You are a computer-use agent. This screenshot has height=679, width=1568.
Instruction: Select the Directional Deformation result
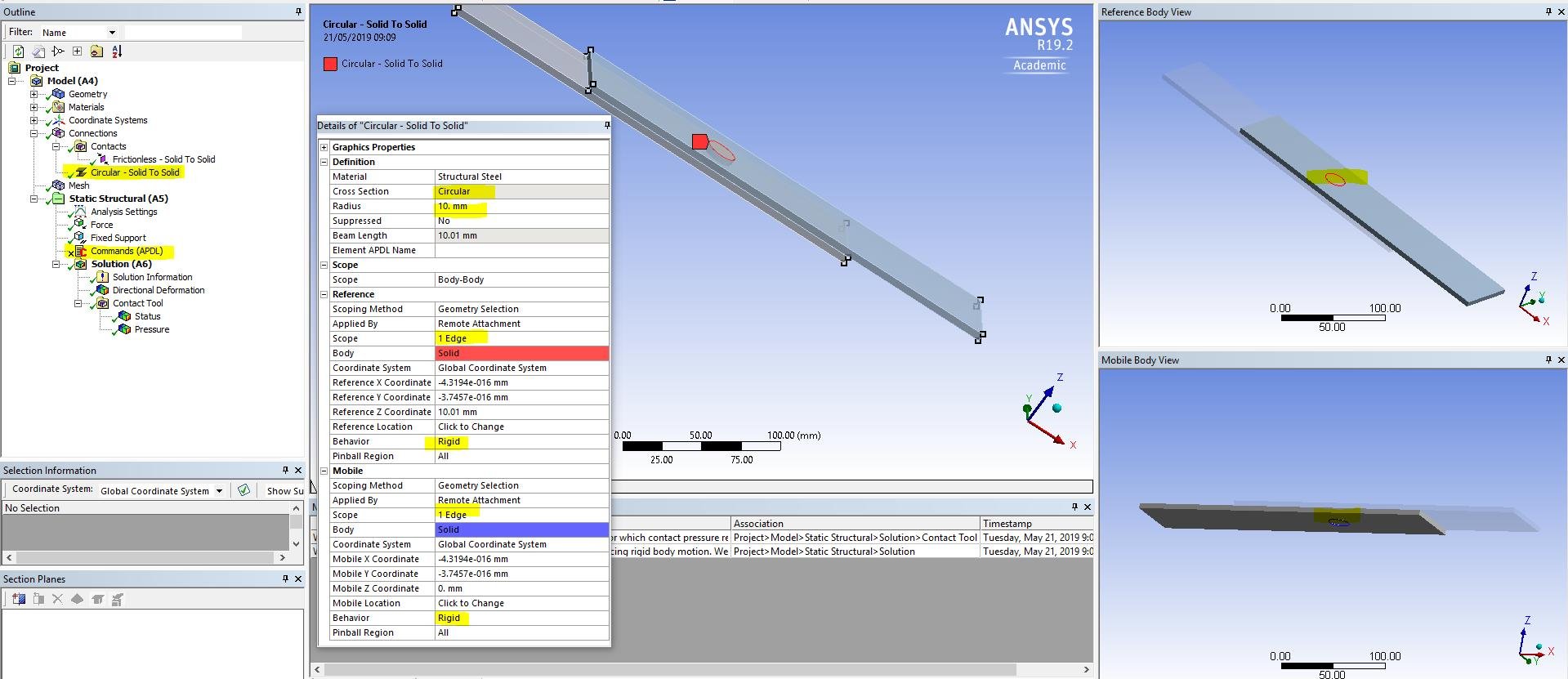click(x=159, y=290)
